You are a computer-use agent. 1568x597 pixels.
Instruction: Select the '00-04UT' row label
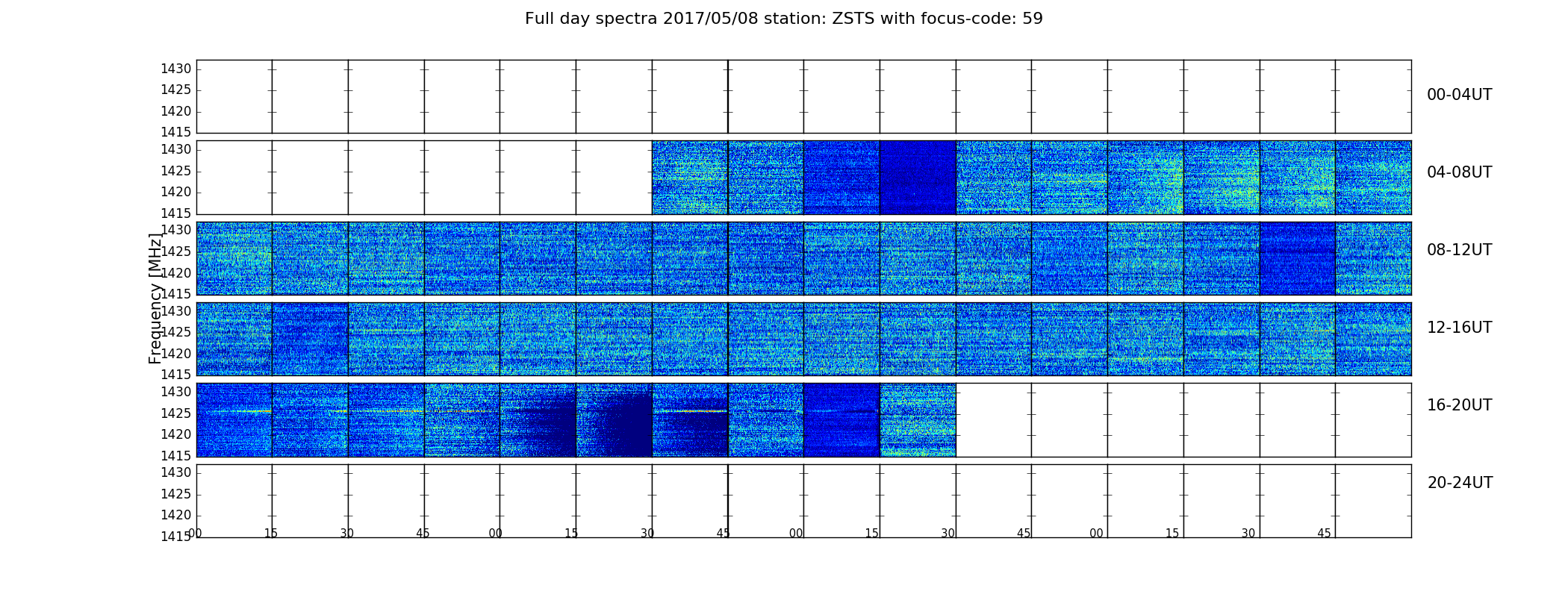click(x=1459, y=95)
